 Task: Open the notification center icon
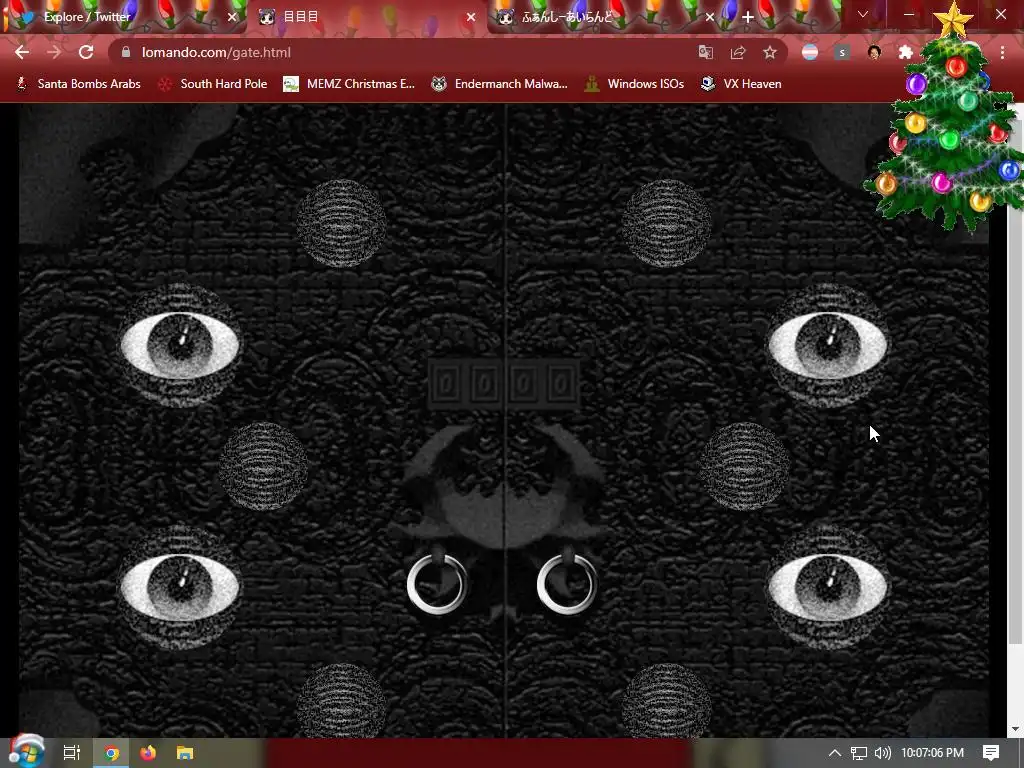(x=991, y=753)
